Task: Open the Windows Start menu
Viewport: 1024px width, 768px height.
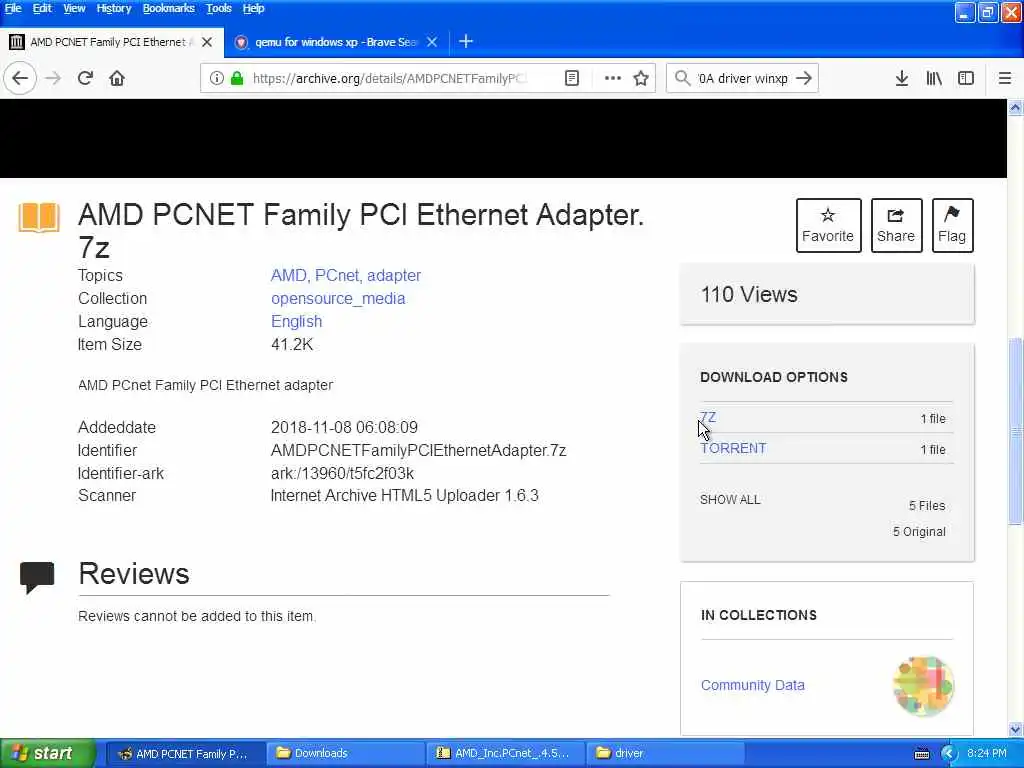Action: coord(47,754)
